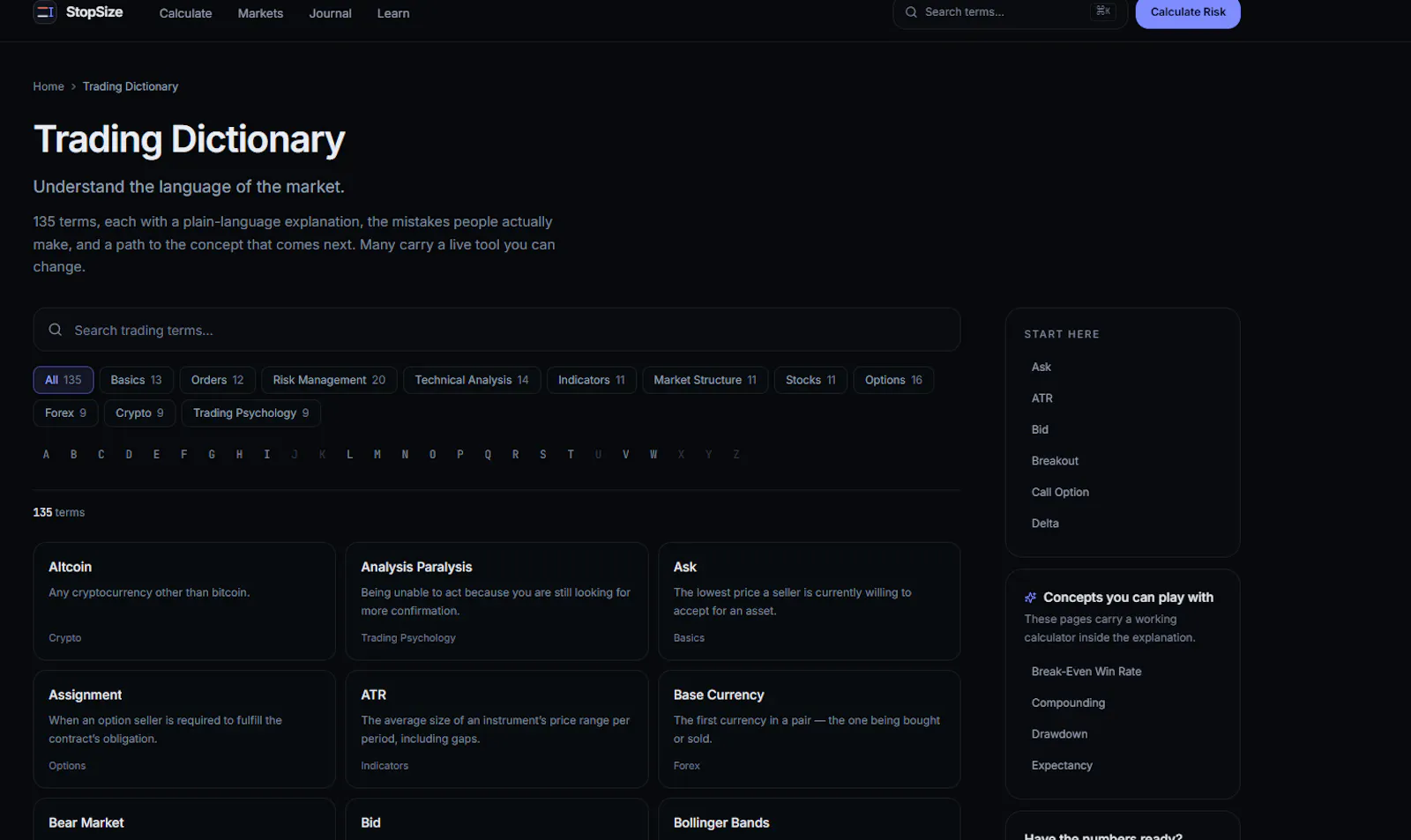
Task: Filter by Indicators category
Action: [x=592, y=380]
